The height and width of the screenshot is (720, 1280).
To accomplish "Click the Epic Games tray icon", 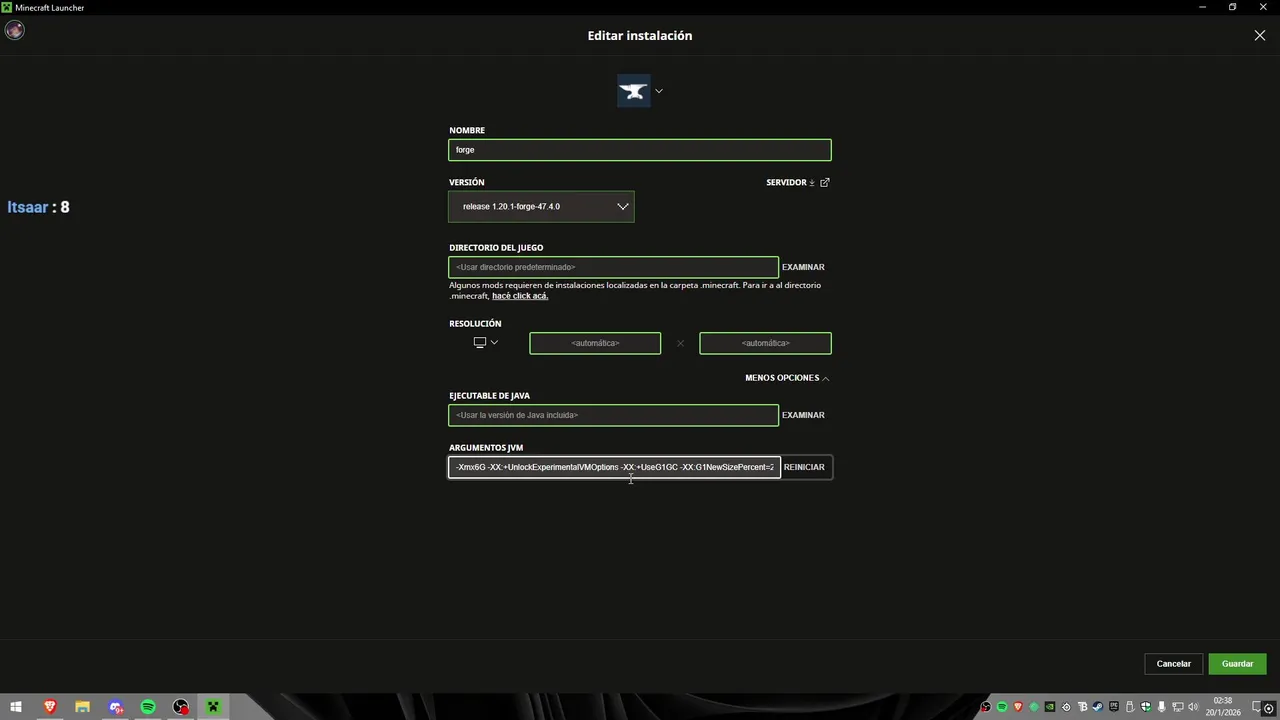I will tap(1114, 707).
